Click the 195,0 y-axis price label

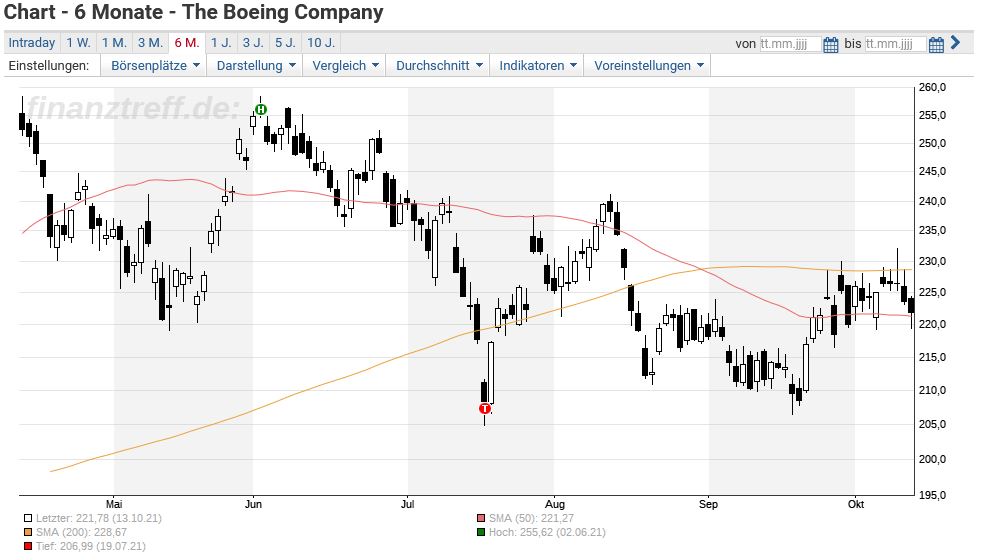point(932,495)
